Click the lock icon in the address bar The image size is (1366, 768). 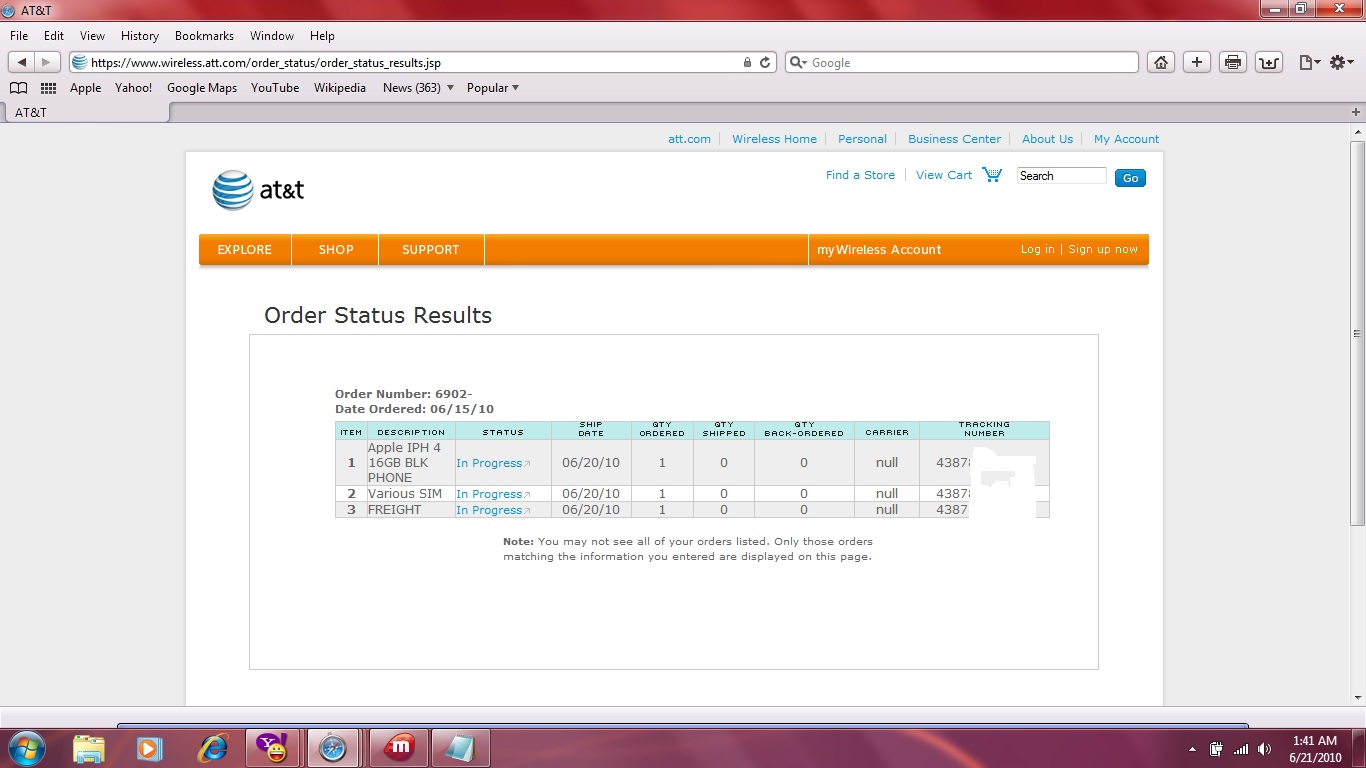(x=747, y=62)
